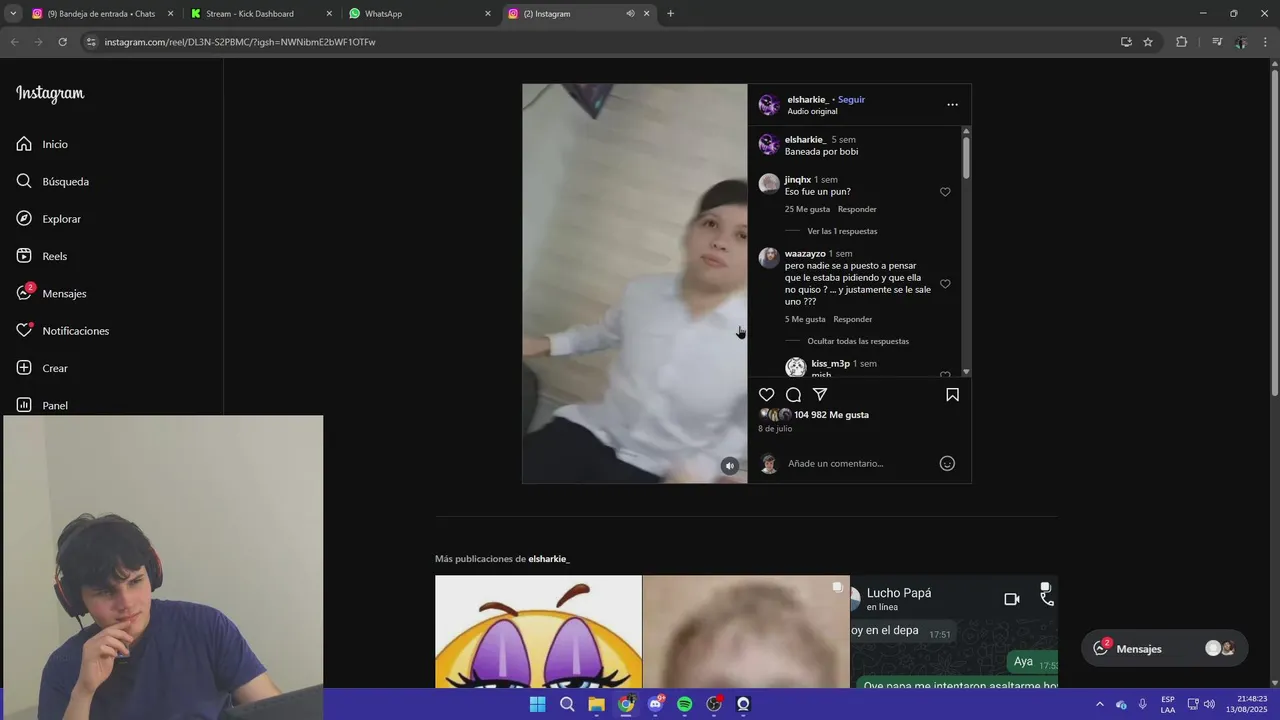
Task: Open the 104 982 Me gusta list
Action: tap(831, 415)
